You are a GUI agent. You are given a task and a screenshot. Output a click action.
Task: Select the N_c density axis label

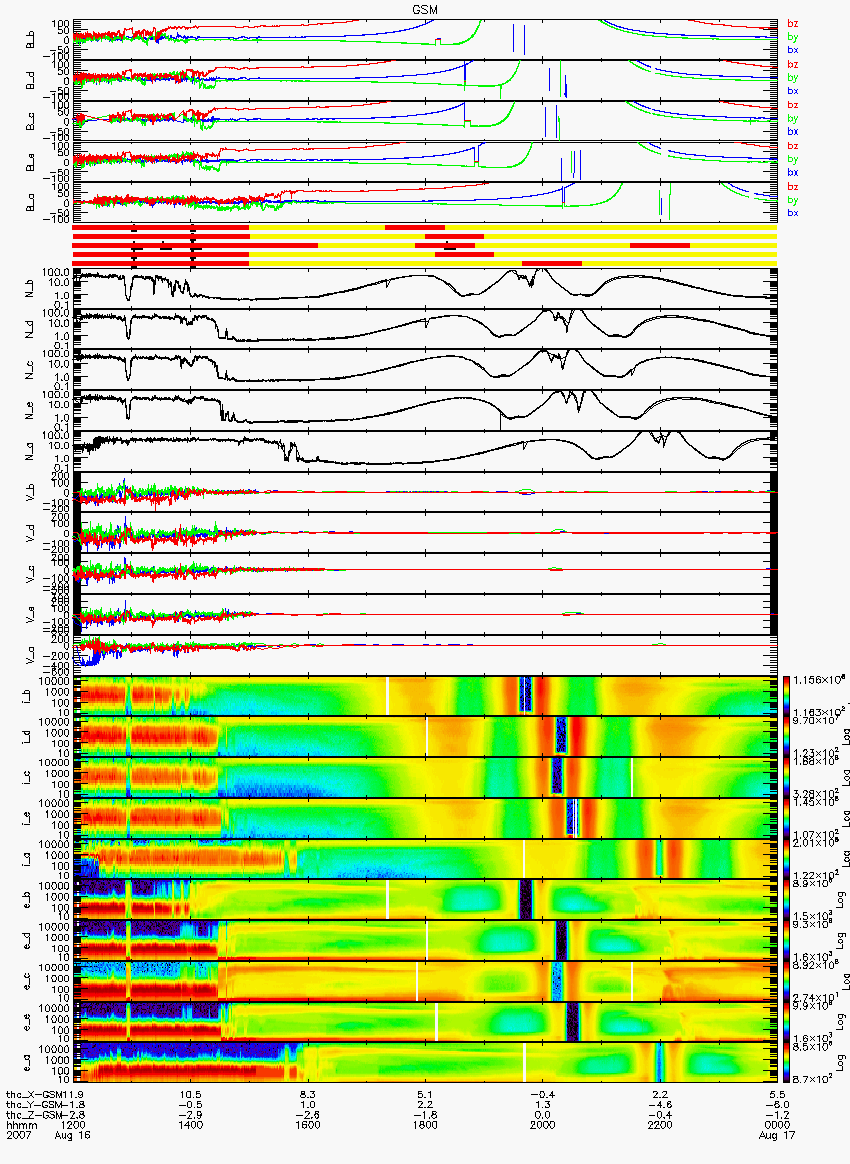pos(31,370)
